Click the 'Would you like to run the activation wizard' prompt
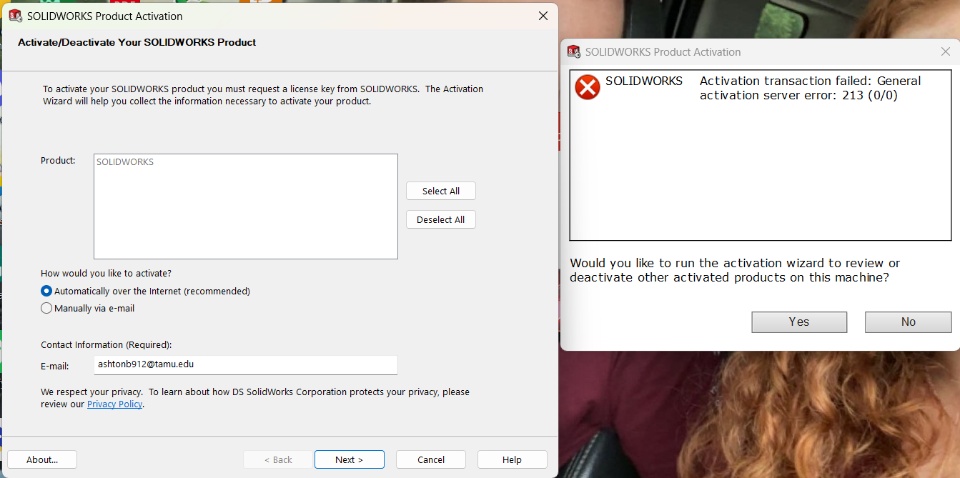 pos(735,271)
